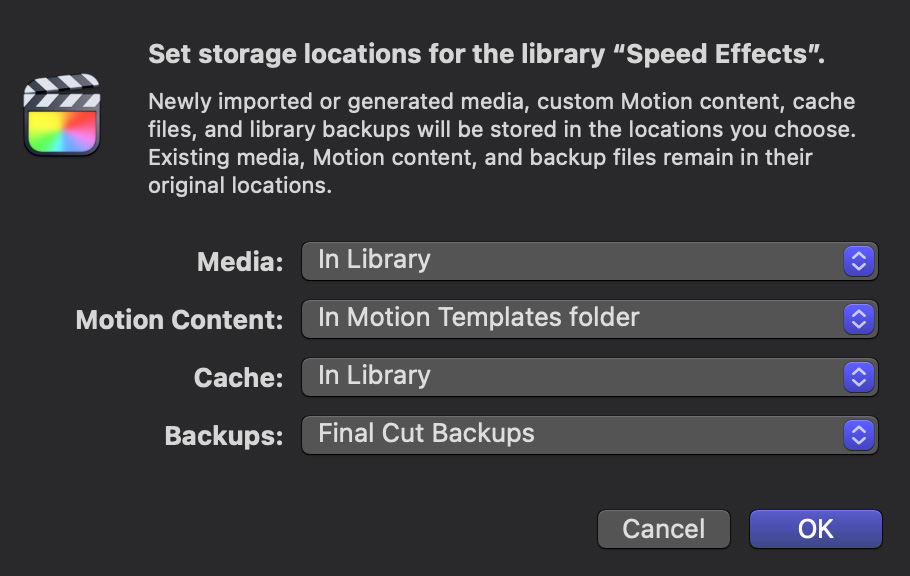Open the Final Cut Backups dropdown

click(x=590, y=435)
